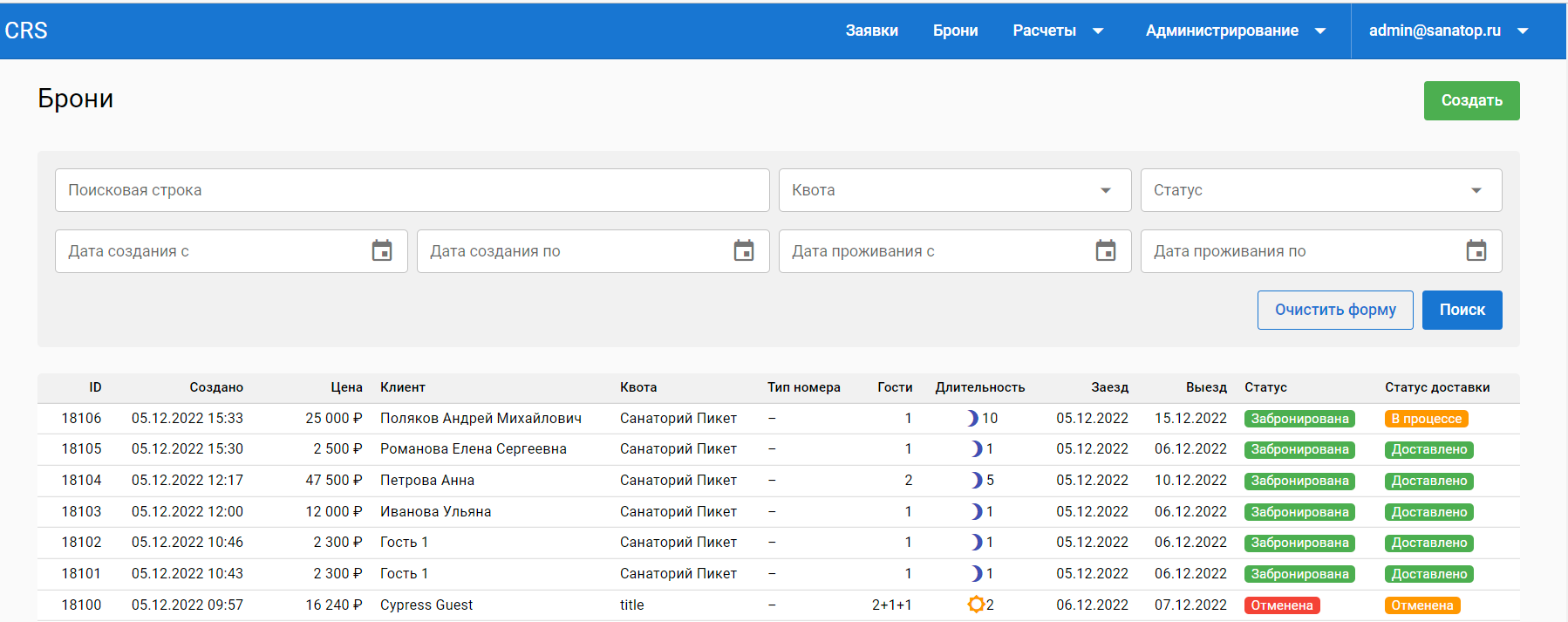Open admin@sanatop.ru account menu
This screenshot has width=1568, height=622.
click(x=1448, y=31)
